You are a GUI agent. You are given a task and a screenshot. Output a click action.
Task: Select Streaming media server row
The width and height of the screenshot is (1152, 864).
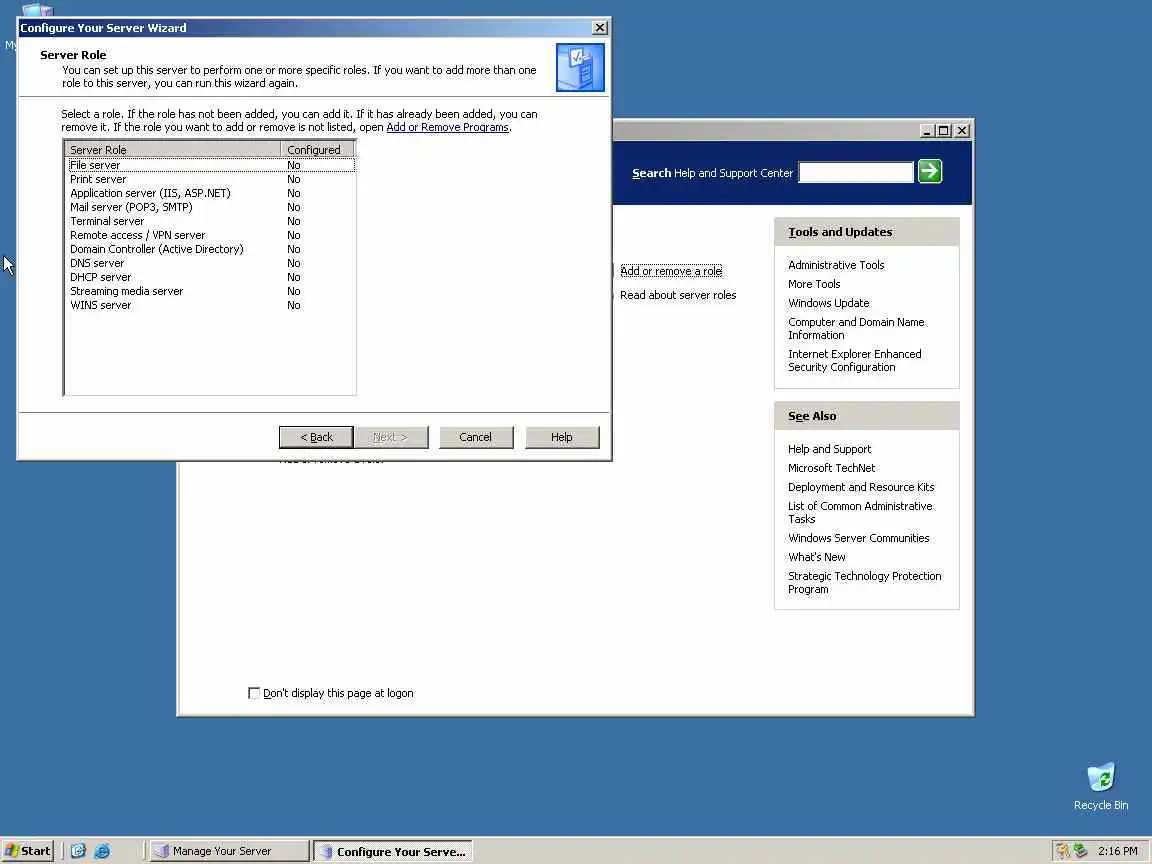click(212, 291)
